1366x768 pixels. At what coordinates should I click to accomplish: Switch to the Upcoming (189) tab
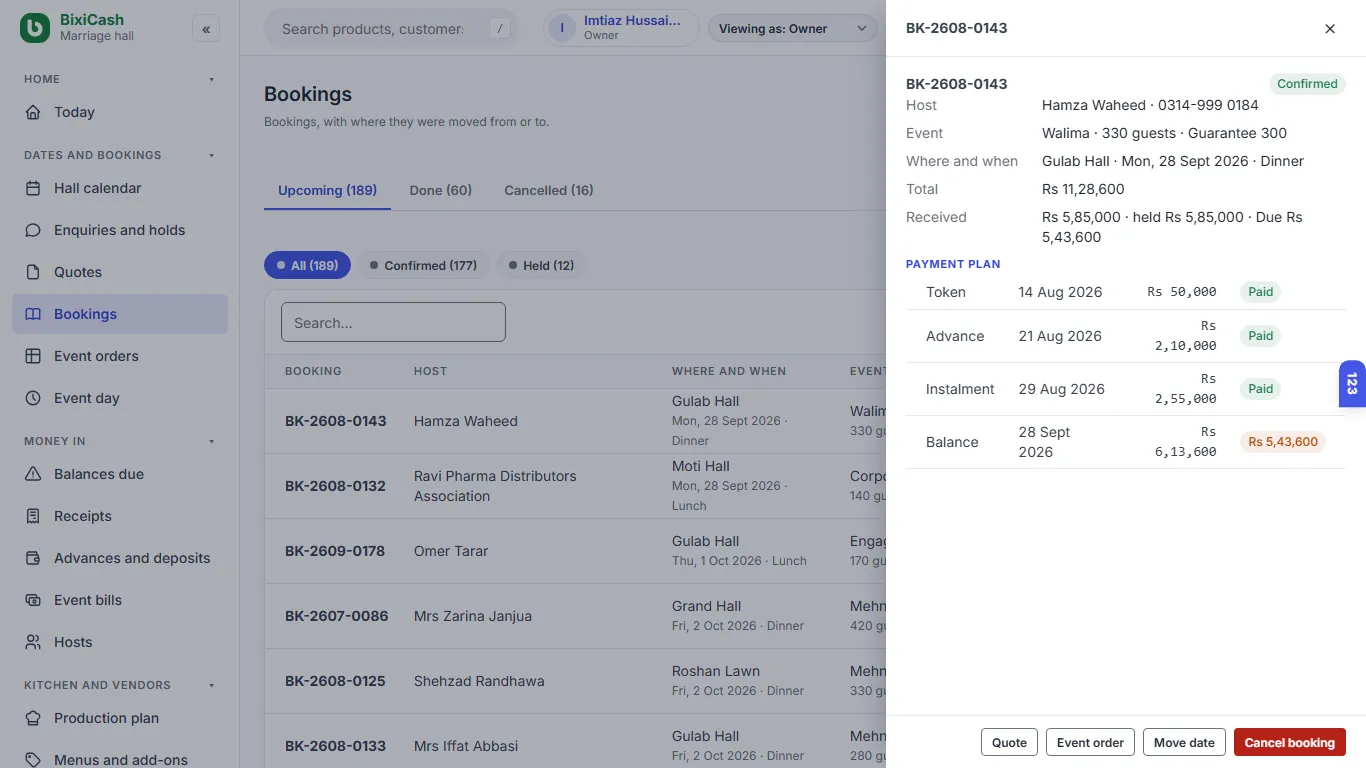(x=327, y=190)
